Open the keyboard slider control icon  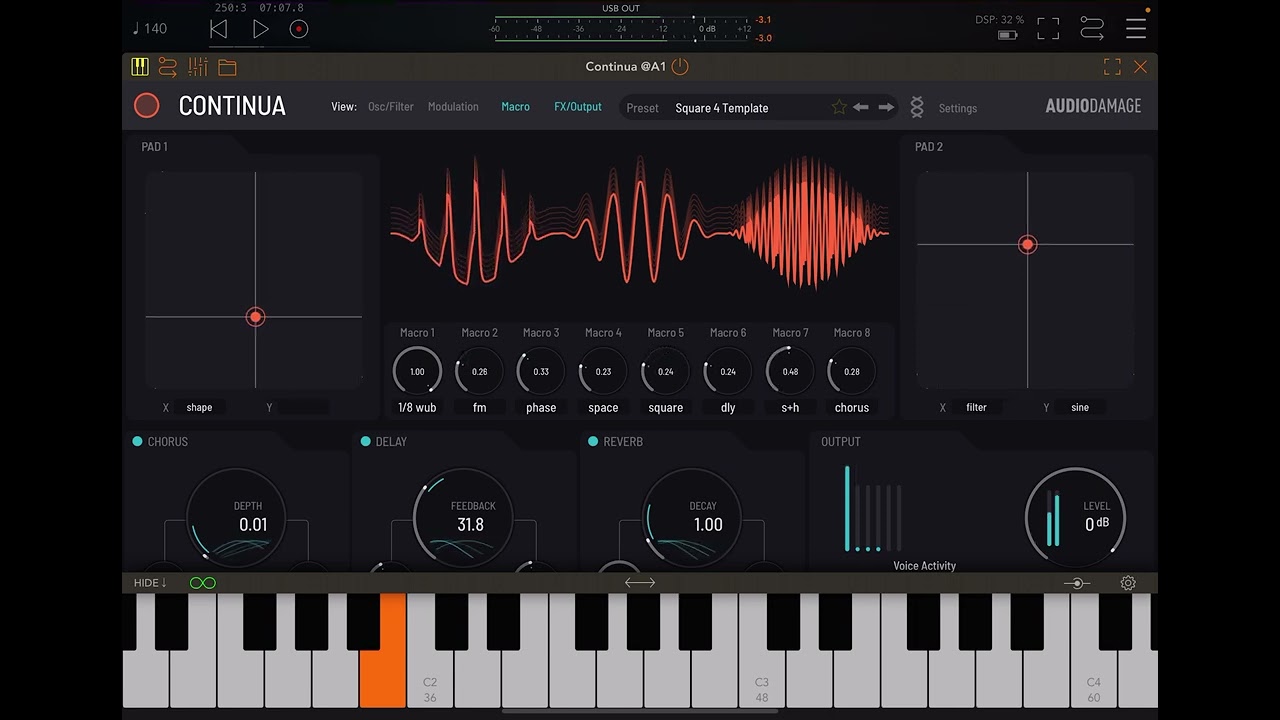pyautogui.click(x=1077, y=583)
